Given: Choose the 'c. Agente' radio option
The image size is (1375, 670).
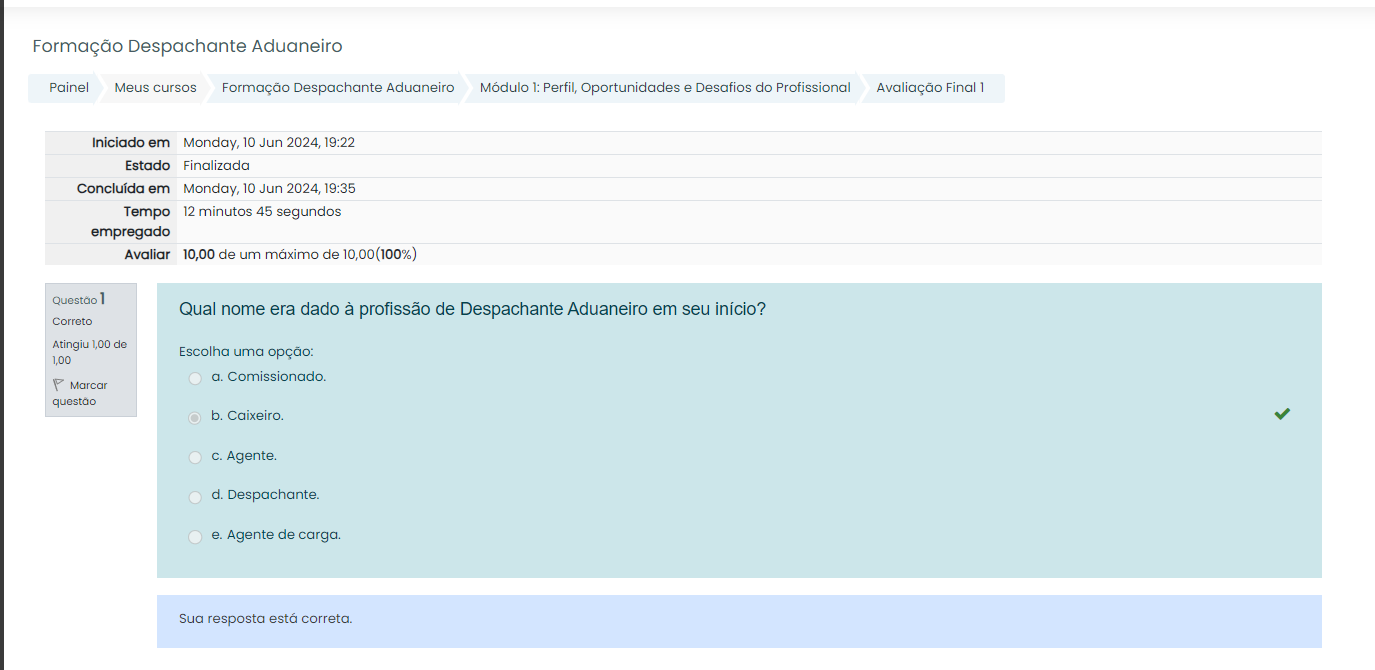Looking at the screenshot, I should (195, 457).
